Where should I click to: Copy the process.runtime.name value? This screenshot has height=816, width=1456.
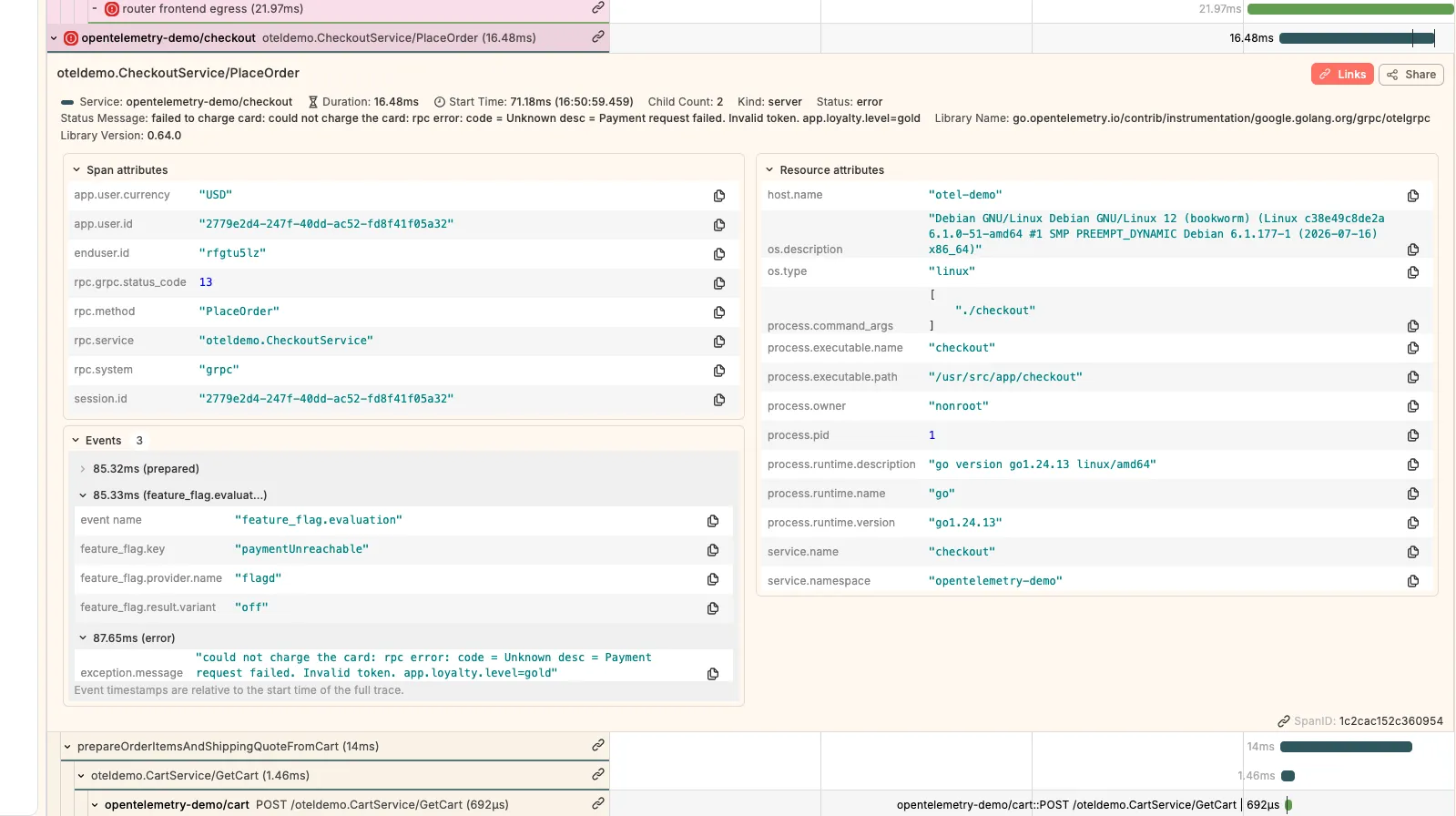(1413, 494)
